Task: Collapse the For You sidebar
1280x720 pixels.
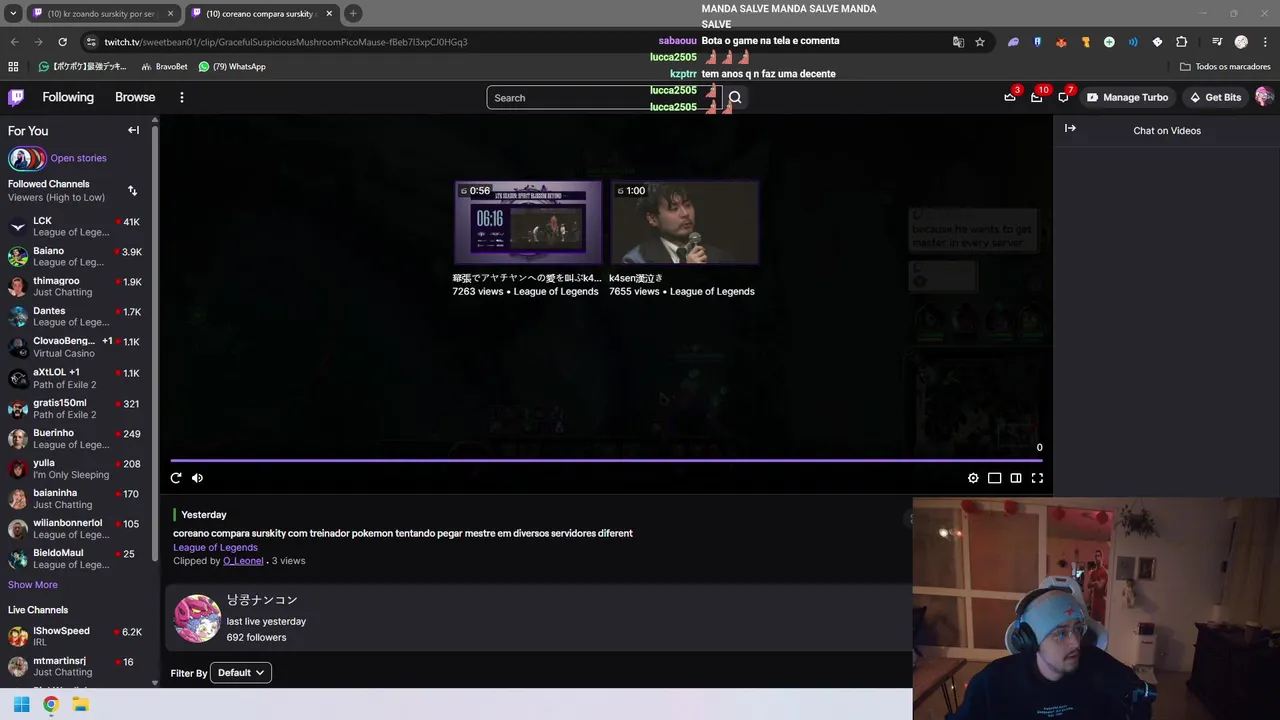Action: 133,130
